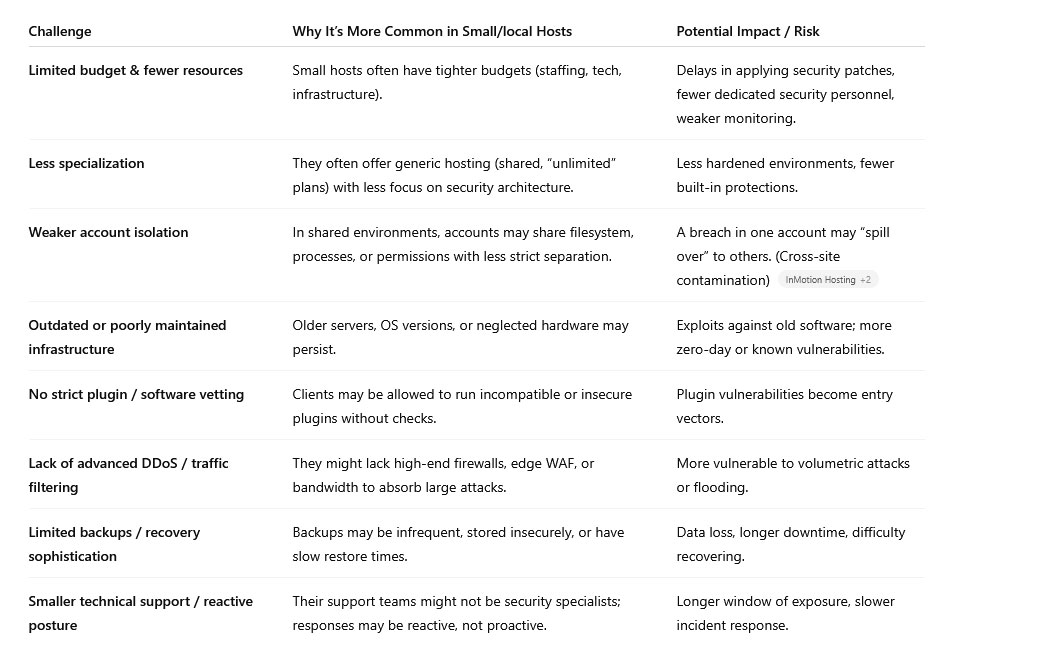The width and height of the screenshot is (1063, 659).
Task: Click Smaller technical support / reactive posture
Action: point(140,614)
